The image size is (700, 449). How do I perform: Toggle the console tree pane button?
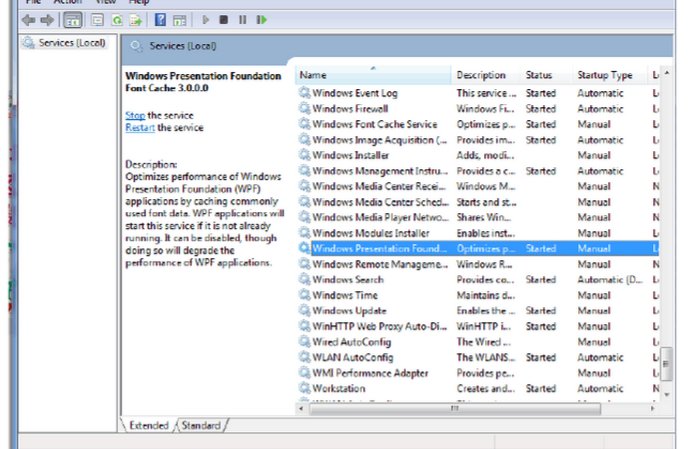pos(73,20)
